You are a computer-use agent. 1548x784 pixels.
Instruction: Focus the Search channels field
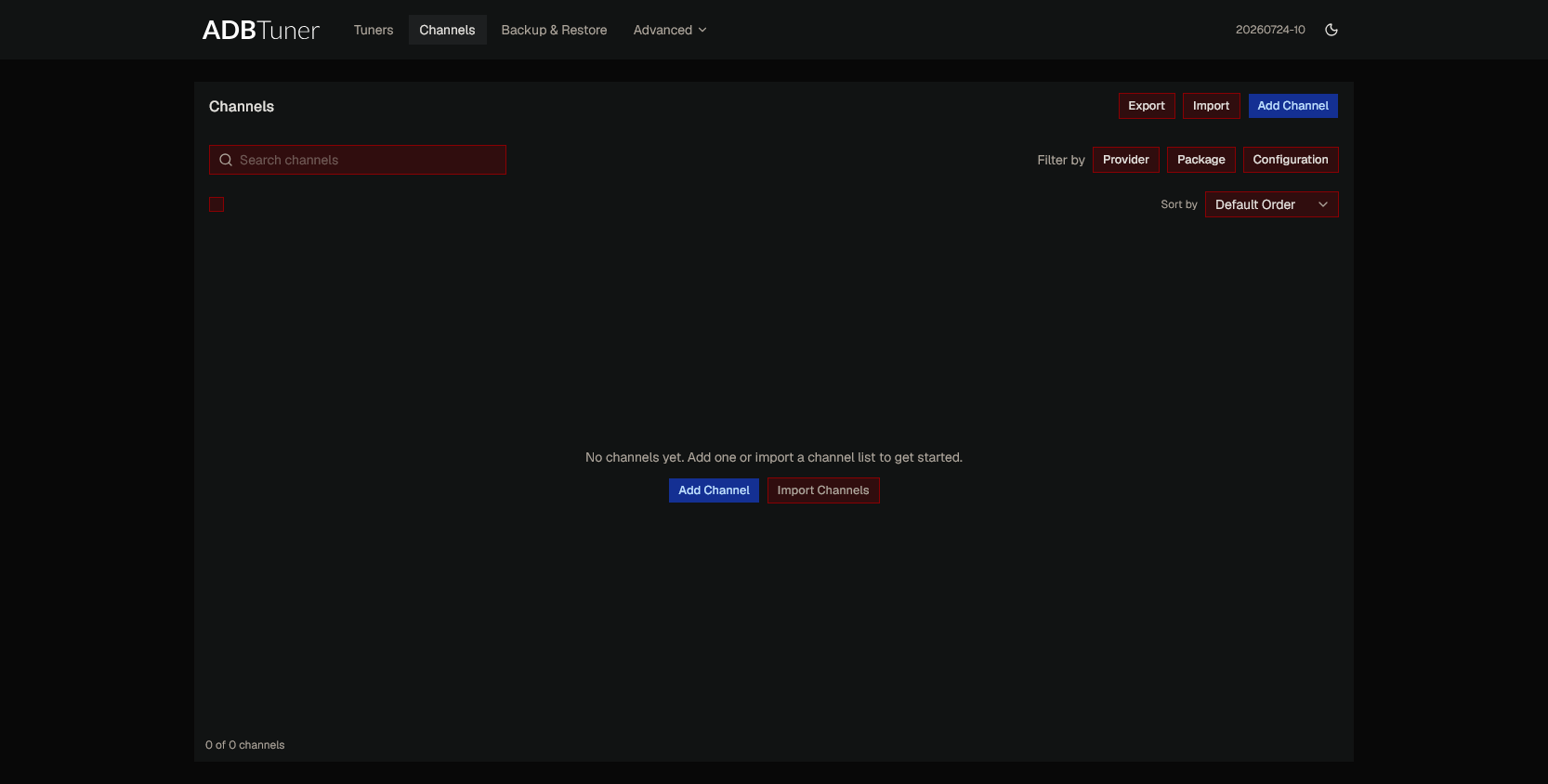tap(358, 160)
